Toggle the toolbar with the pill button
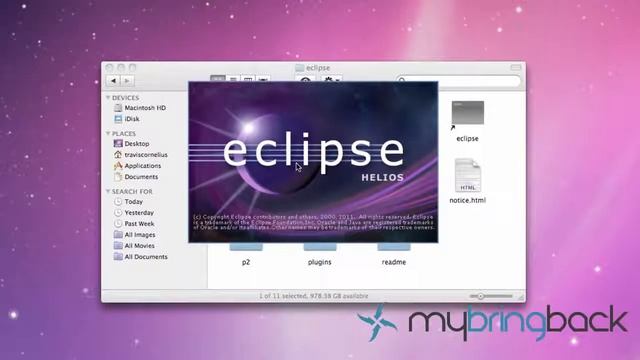The height and width of the screenshot is (360, 640). [x=516, y=67]
